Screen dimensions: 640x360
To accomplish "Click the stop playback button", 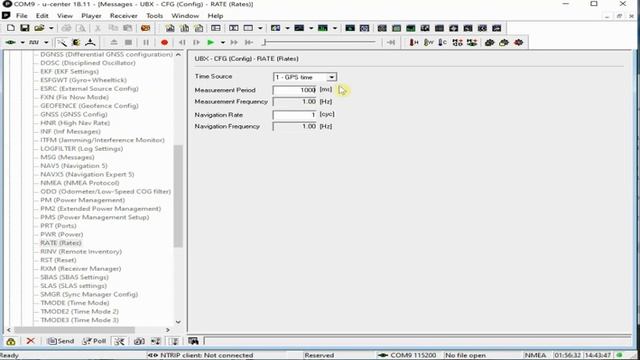I will (x=129, y=42).
